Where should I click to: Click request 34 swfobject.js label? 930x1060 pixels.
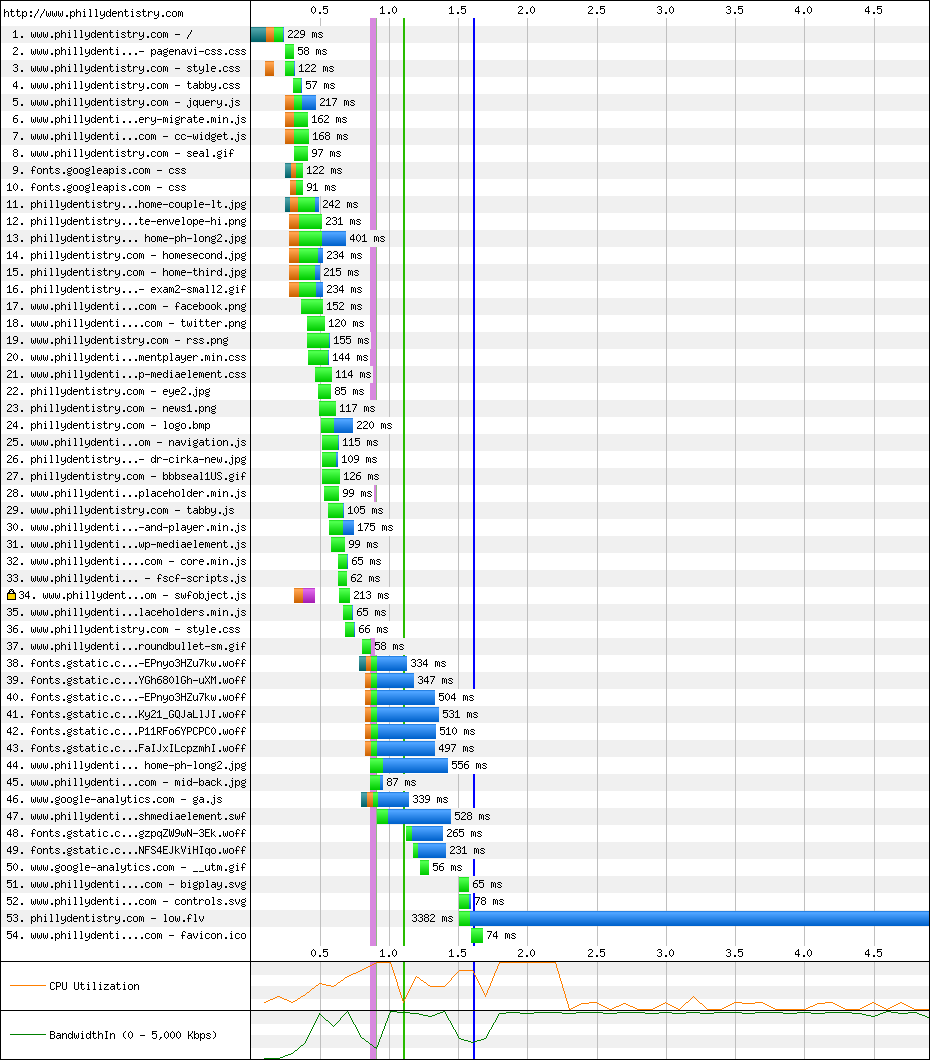click(132, 595)
